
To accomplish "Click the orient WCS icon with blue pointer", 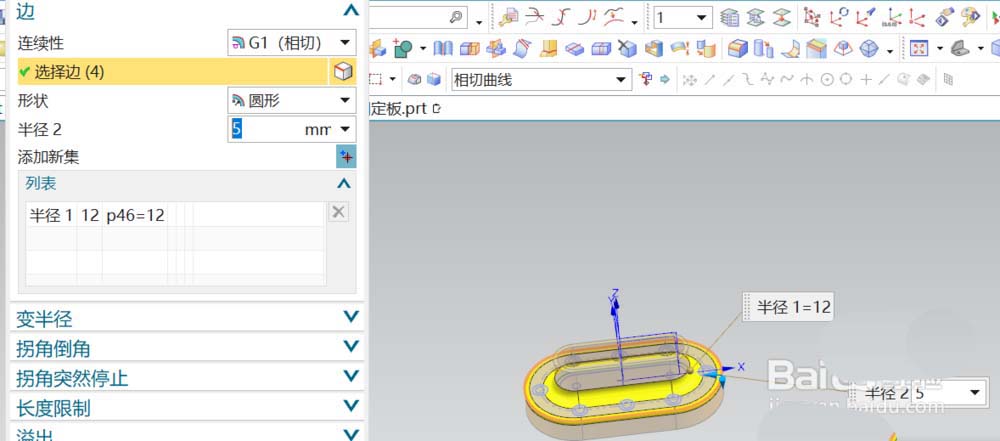I will click(x=865, y=17).
